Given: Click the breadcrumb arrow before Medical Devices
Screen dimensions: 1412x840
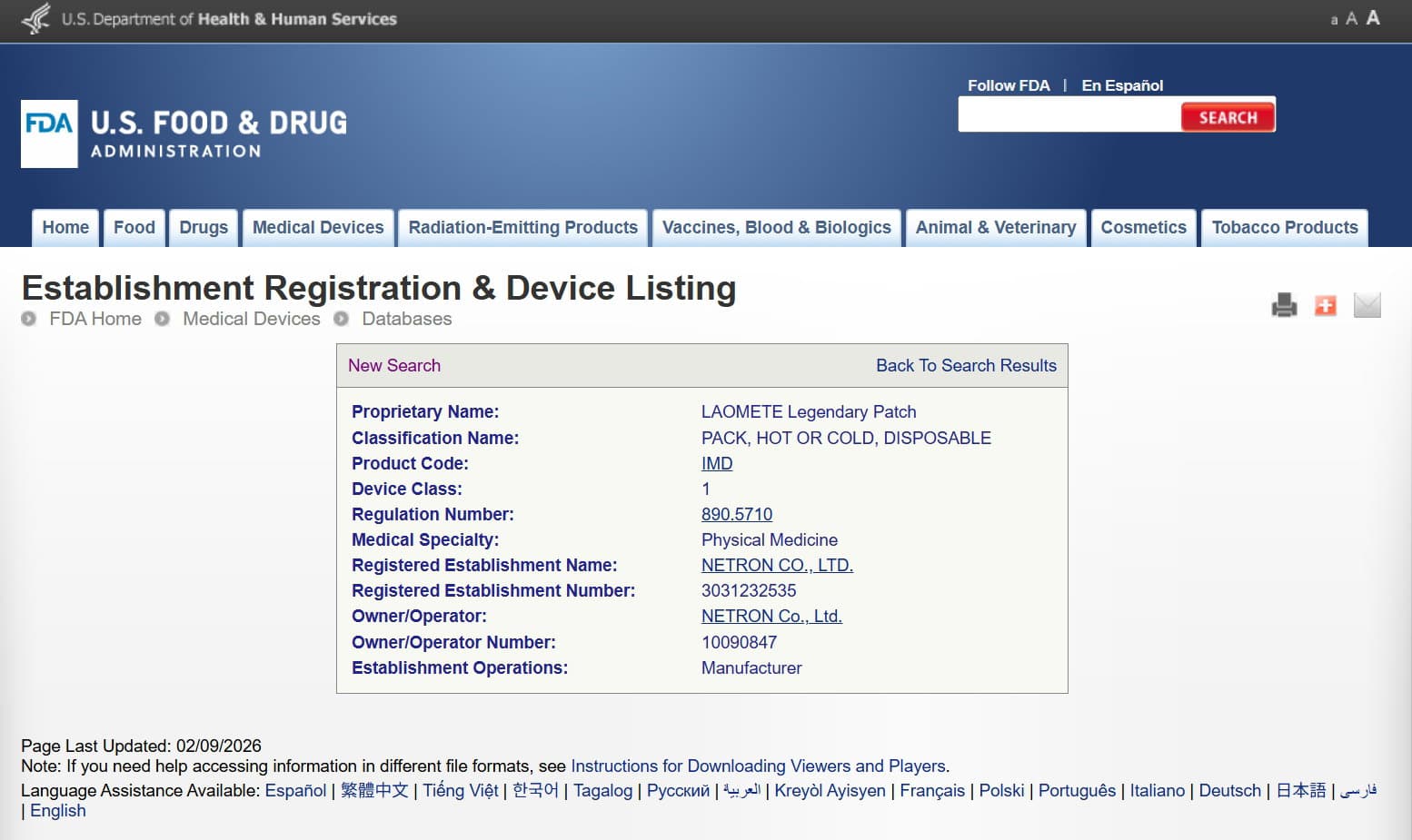Looking at the screenshot, I should [162, 319].
